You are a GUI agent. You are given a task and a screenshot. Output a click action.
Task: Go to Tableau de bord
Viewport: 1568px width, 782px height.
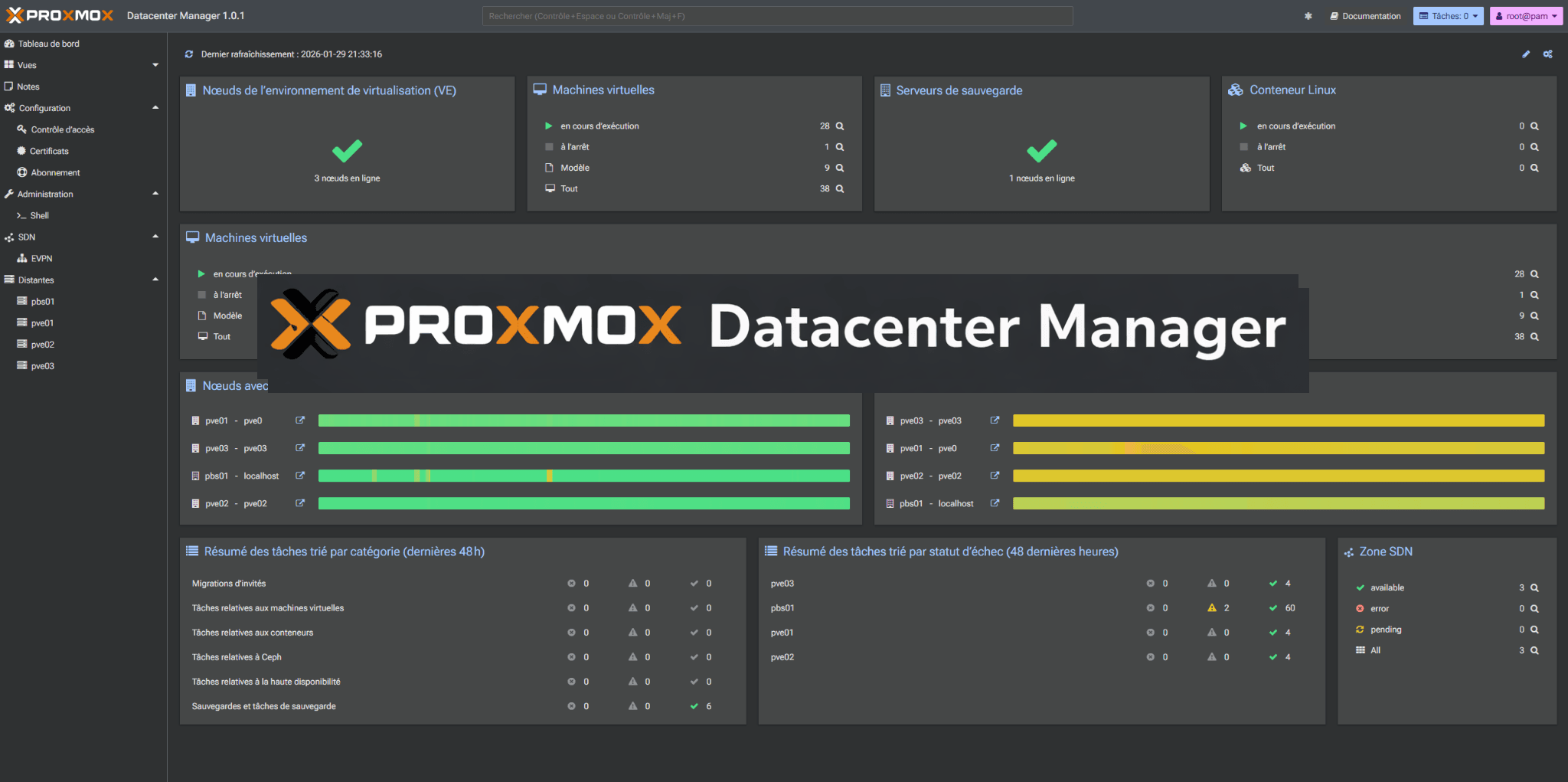(x=48, y=44)
